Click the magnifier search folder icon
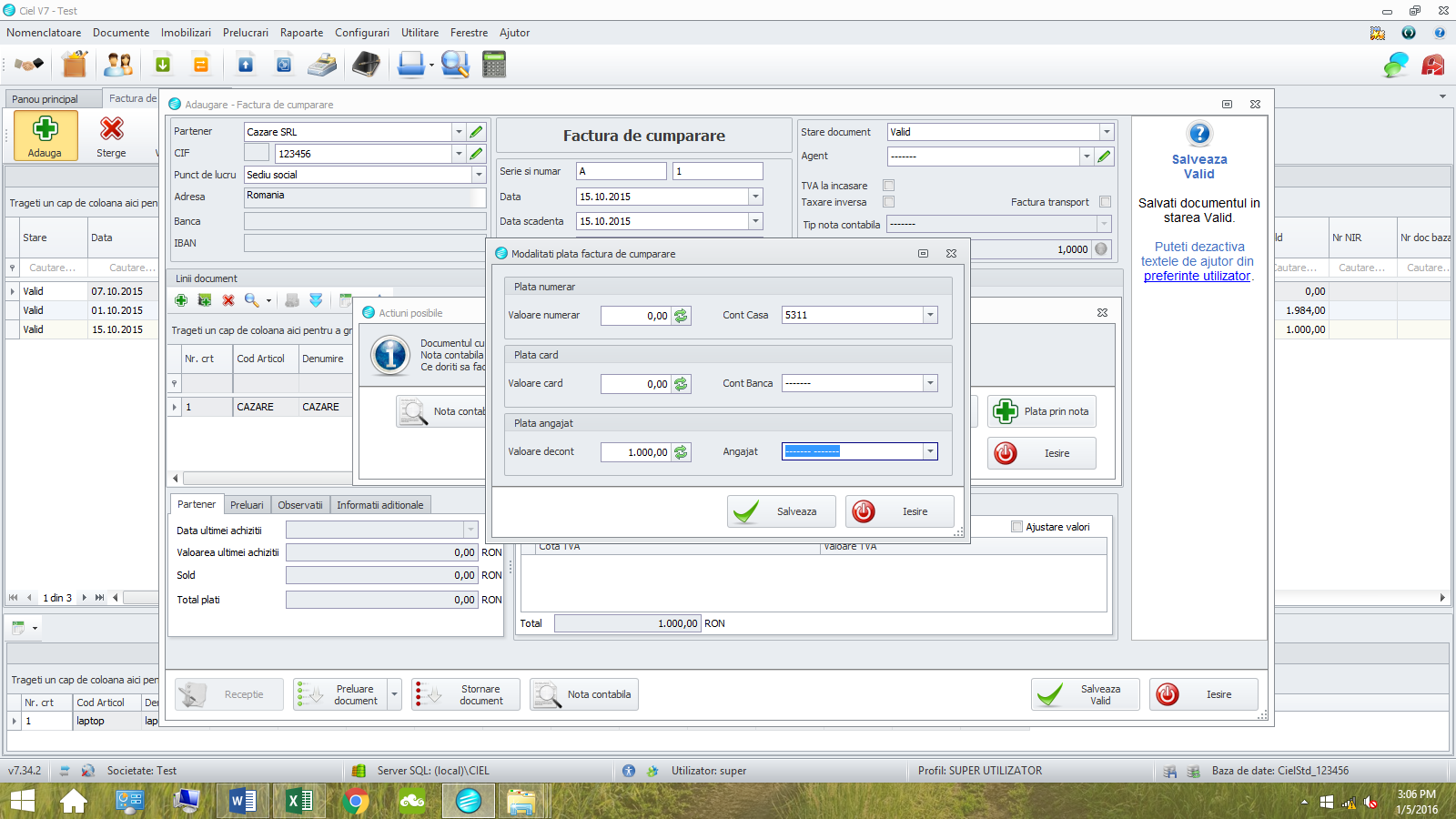Viewport: 1456px width, 819px height. click(455, 65)
